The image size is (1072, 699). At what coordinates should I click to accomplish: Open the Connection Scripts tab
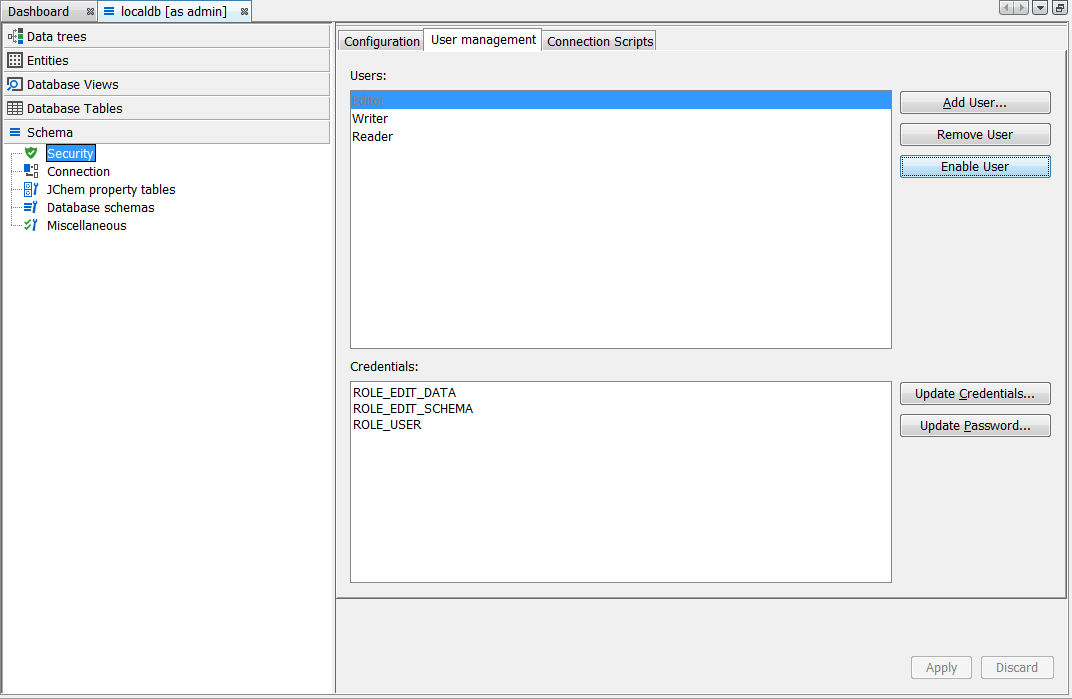click(x=599, y=41)
